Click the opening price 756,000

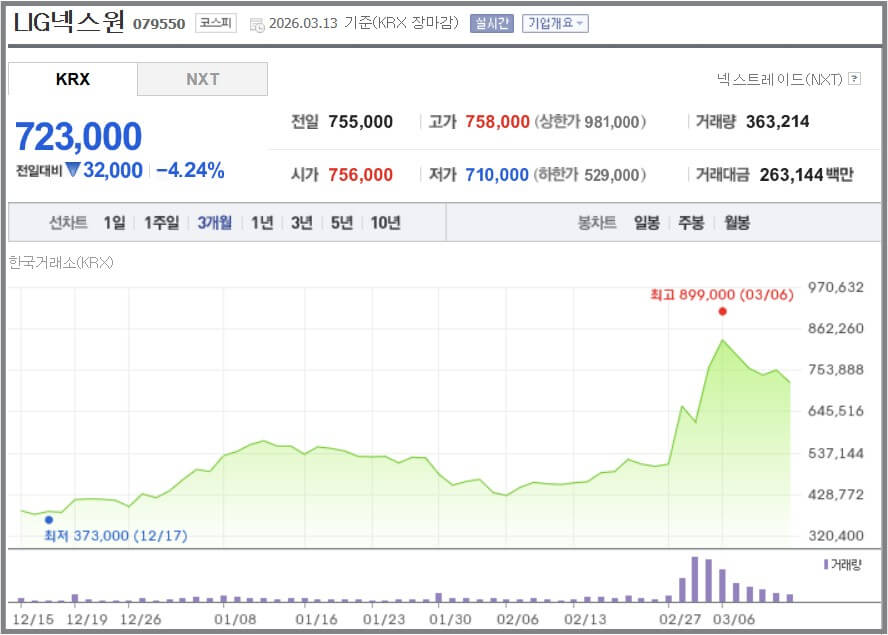(361, 174)
